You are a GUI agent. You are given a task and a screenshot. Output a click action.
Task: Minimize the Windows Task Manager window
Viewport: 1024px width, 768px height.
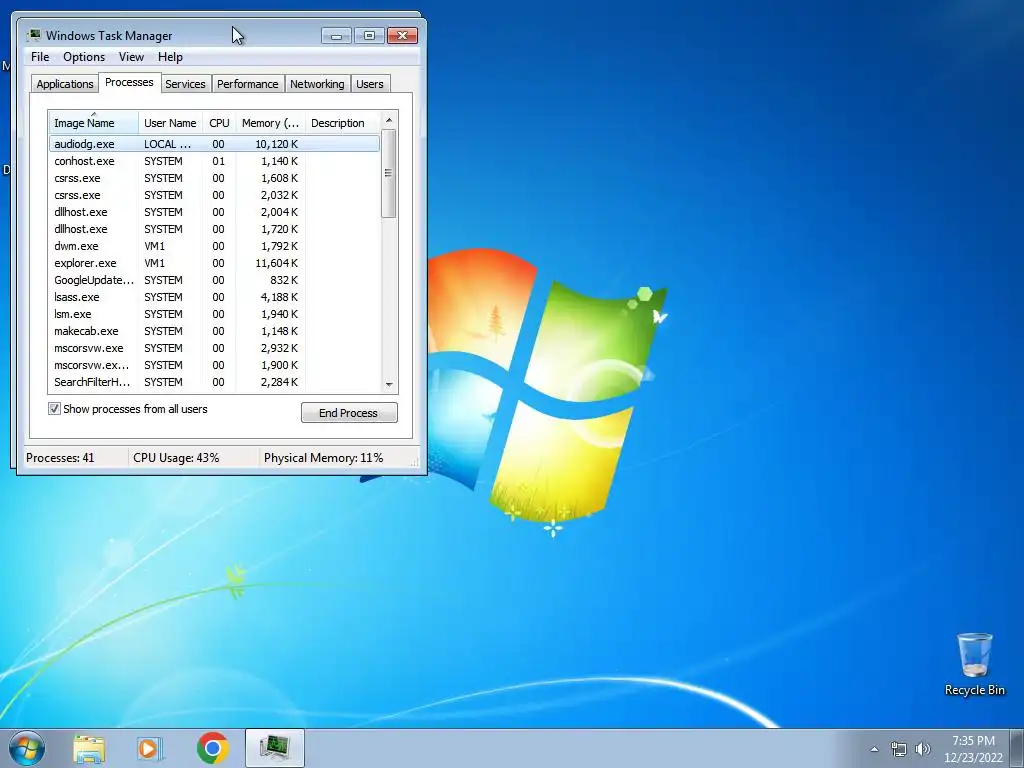(336, 35)
